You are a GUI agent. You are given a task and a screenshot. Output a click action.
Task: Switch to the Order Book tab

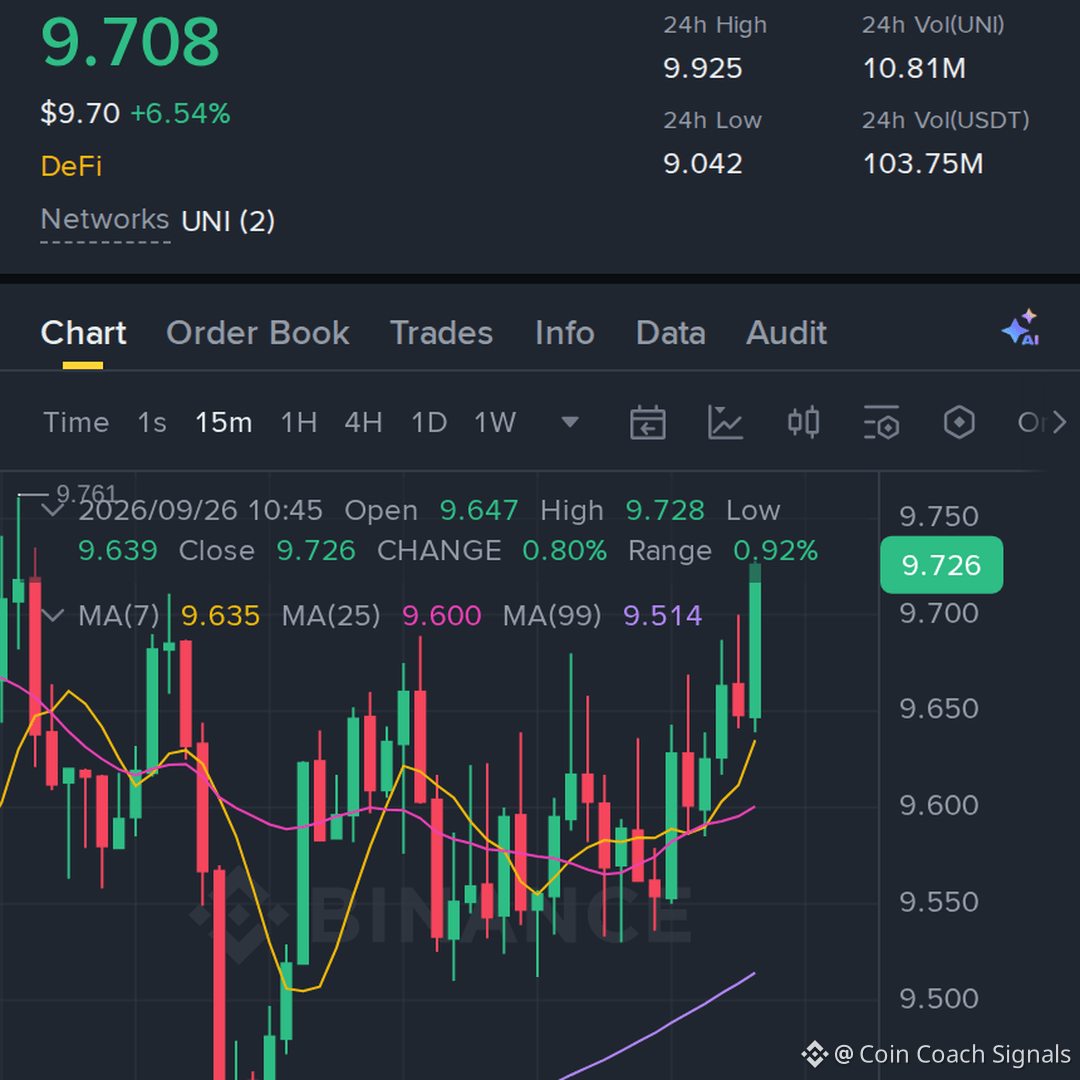(x=258, y=333)
